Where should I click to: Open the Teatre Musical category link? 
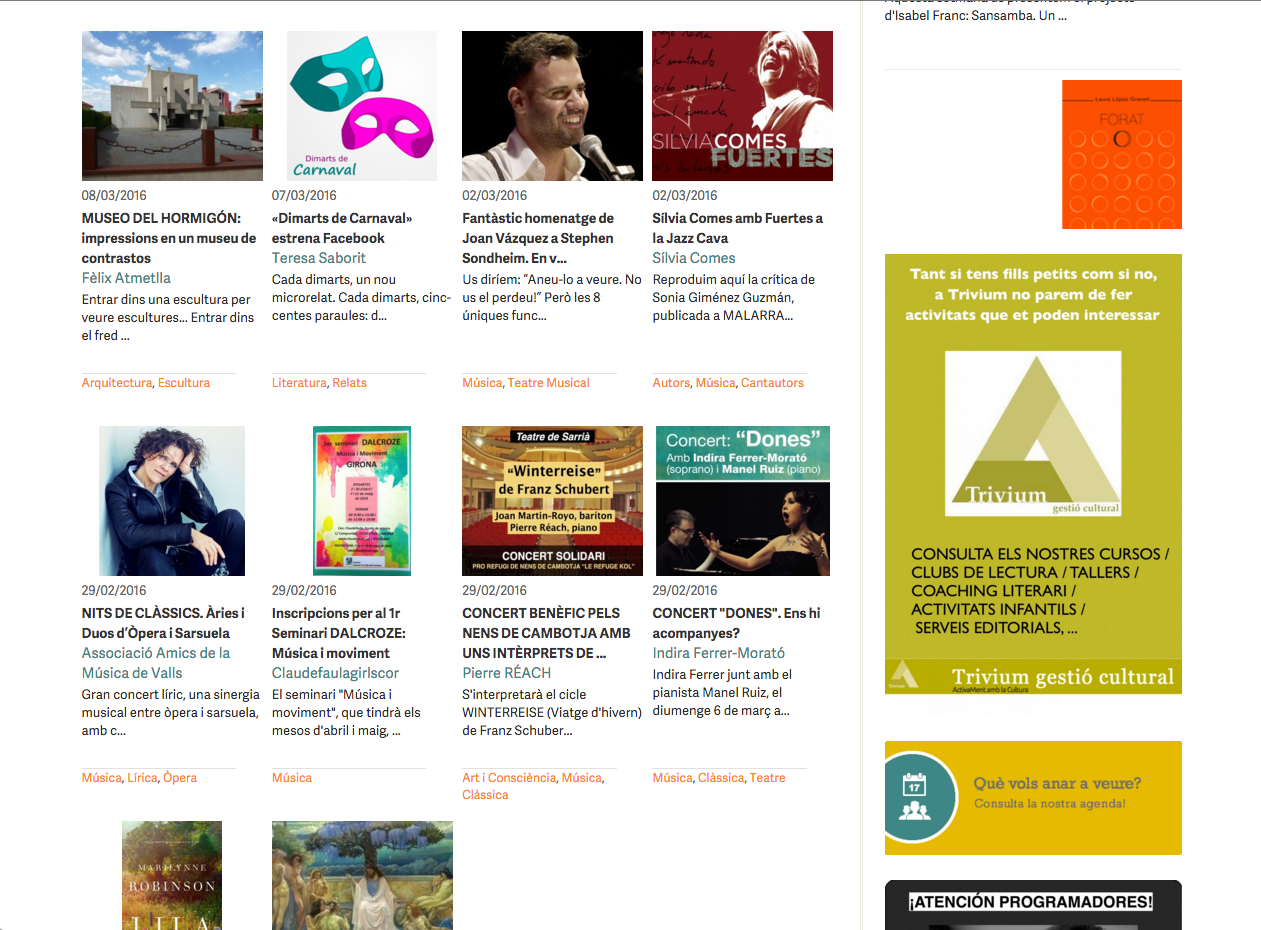(x=549, y=383)
